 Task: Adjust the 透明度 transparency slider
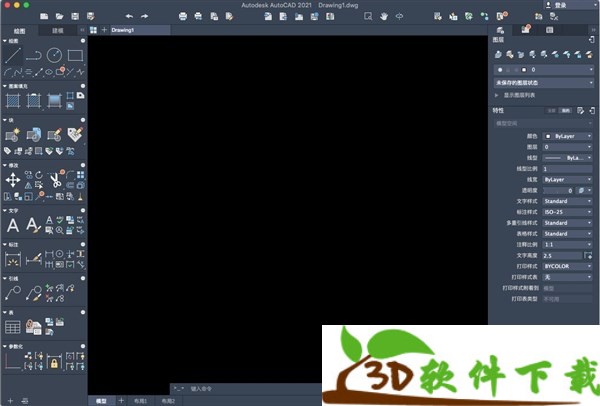(x=559, y=191)
